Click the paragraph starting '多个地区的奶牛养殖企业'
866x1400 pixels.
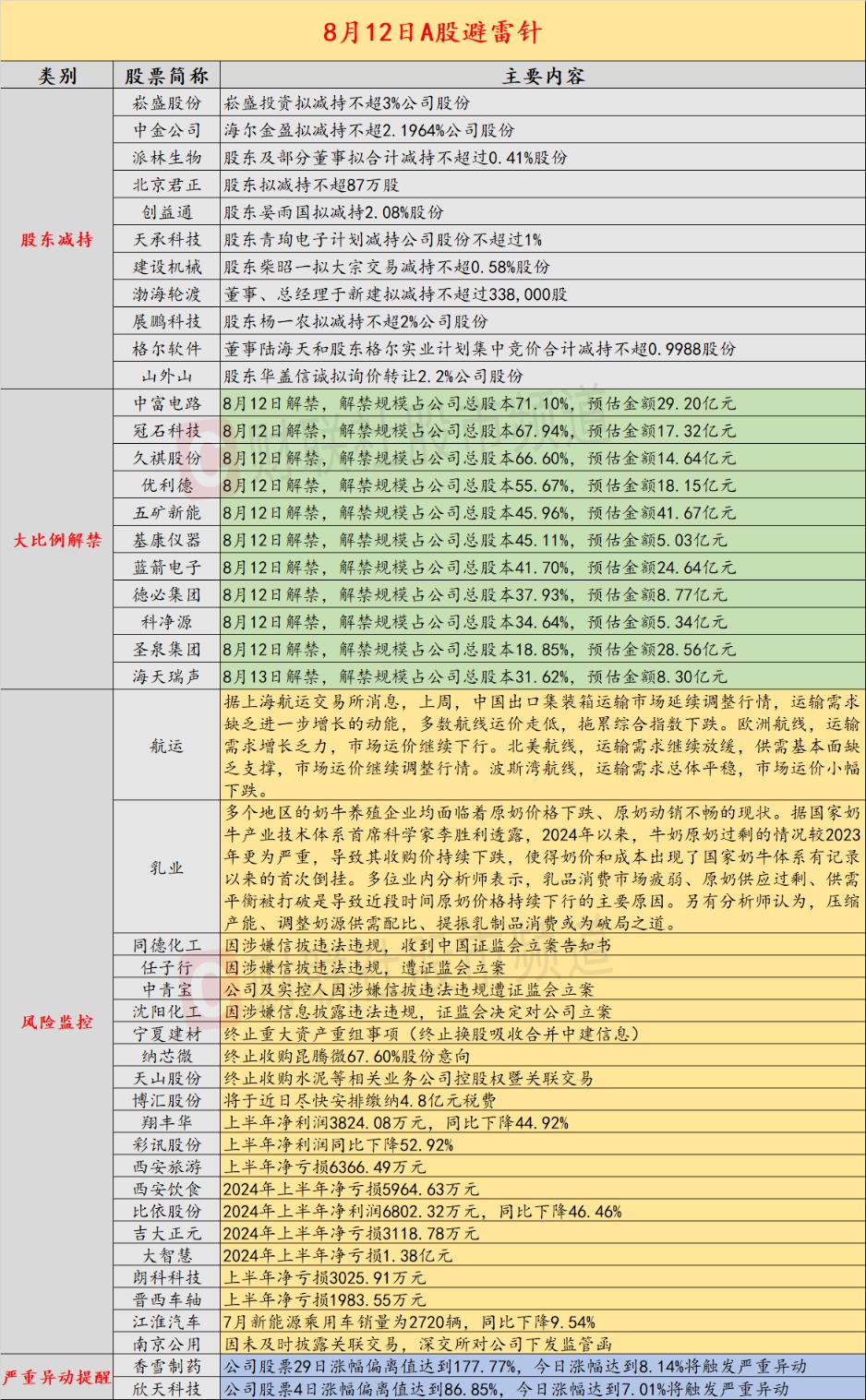point(543,868)
